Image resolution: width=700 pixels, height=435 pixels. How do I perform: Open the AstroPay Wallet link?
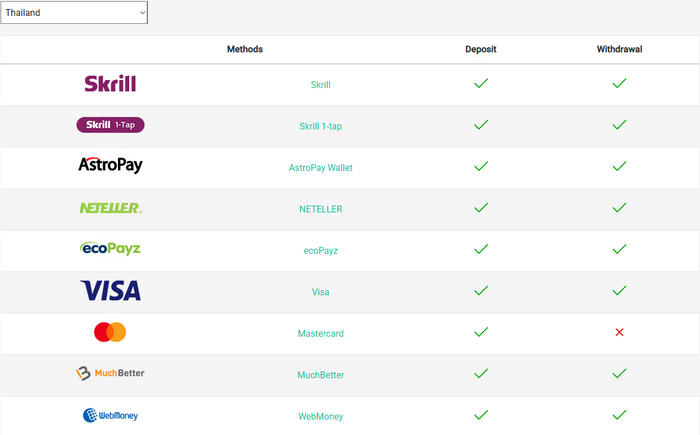320,167
